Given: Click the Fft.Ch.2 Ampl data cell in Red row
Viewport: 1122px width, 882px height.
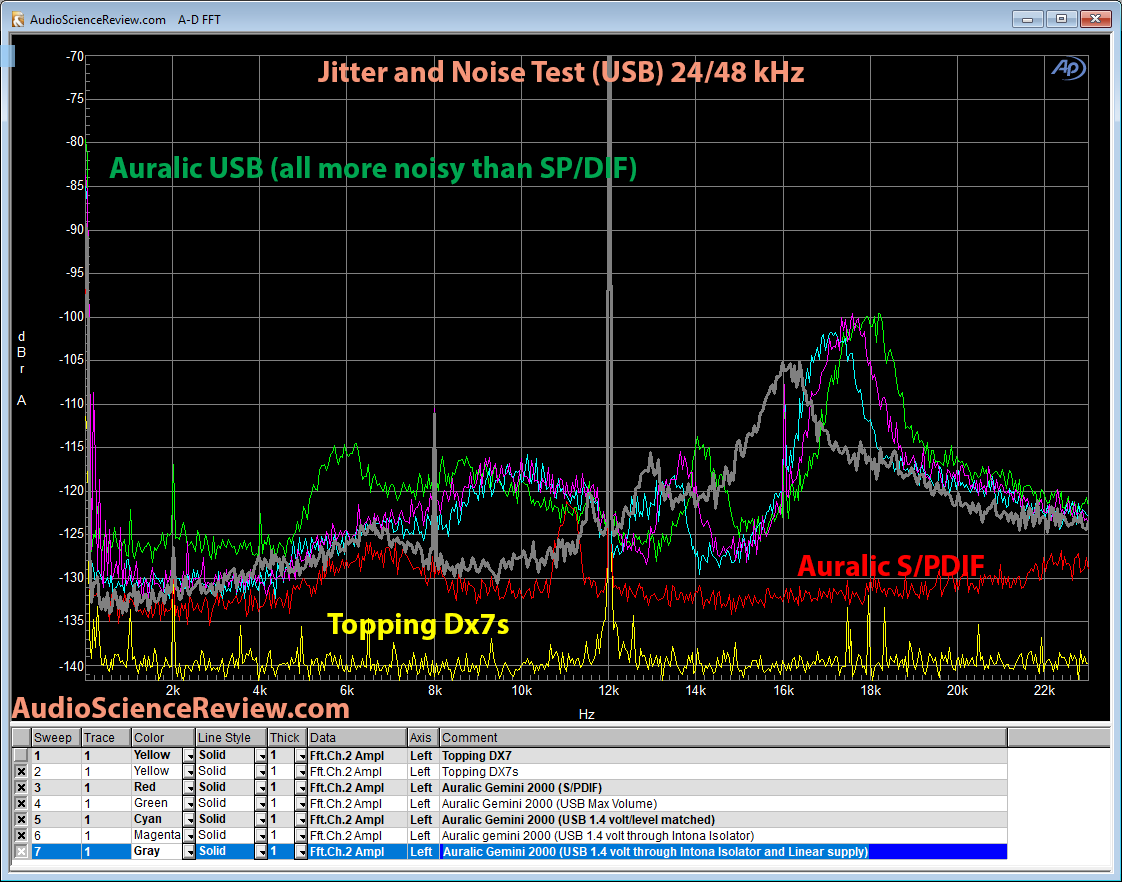Looking at the screenshot, I should click(x=357, y=788).
